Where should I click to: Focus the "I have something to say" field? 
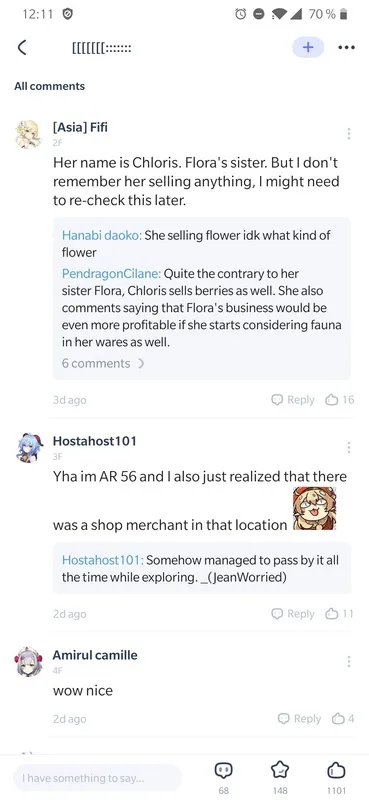point(97,778)
